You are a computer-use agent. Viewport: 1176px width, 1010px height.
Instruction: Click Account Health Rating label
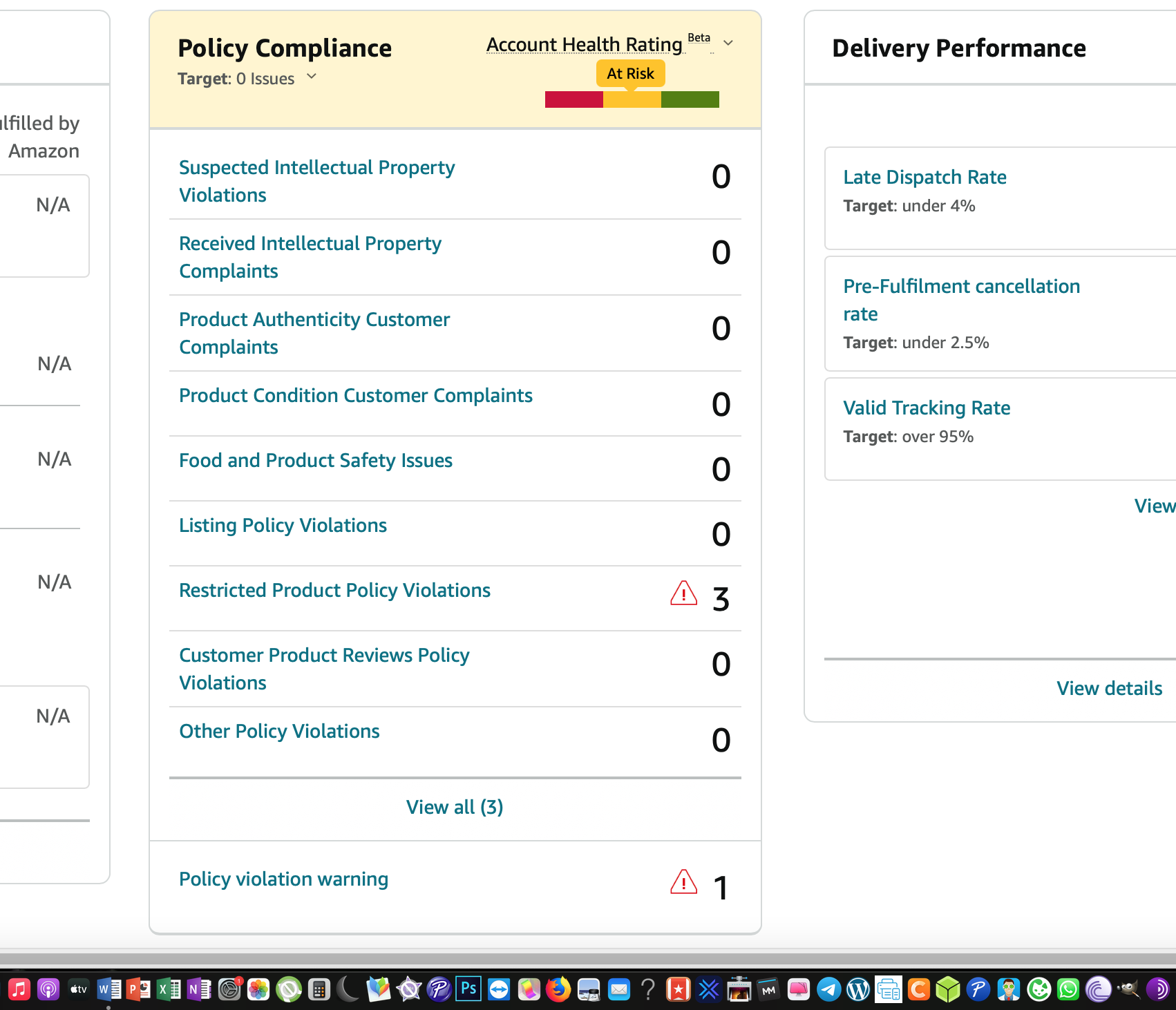pos(585,44)
